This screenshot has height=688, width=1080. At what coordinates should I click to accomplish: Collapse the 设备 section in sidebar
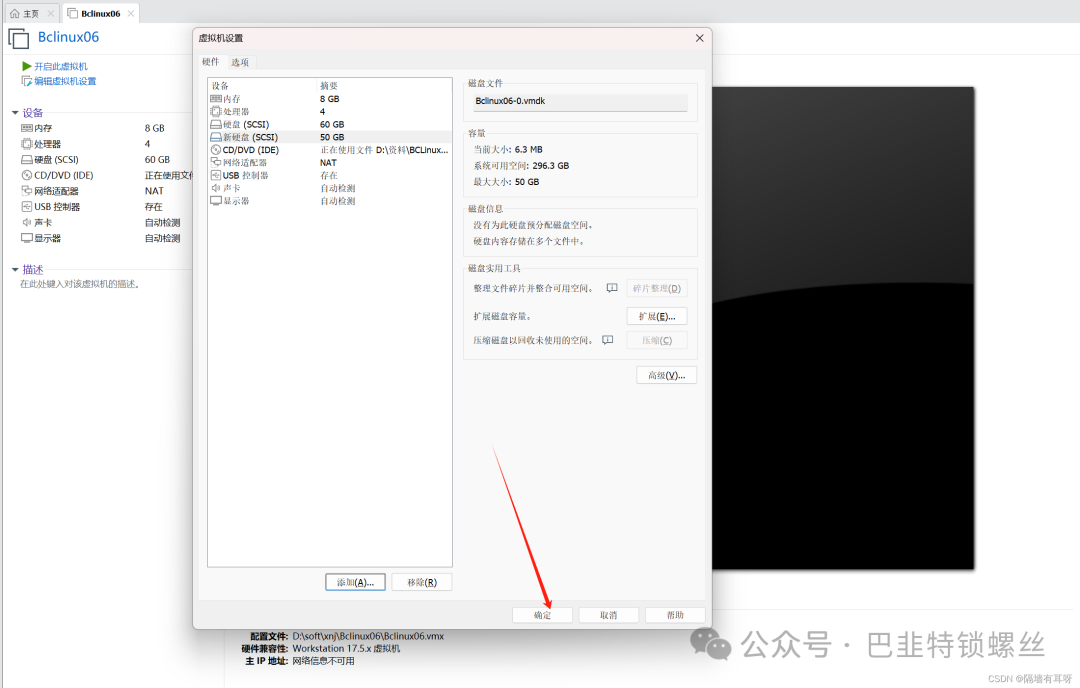tap(15, 113)
